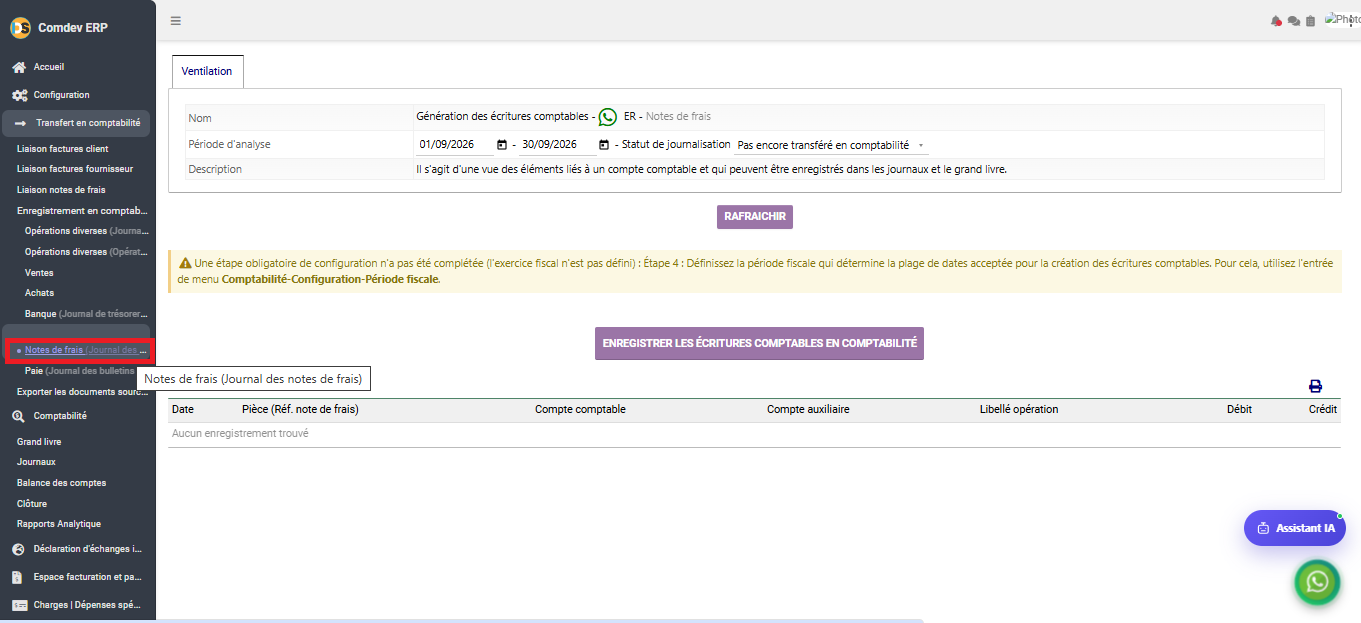Expand the Comptabilité sidebar menu
This screenshot has height=623, width=1361.
point(60,416)
